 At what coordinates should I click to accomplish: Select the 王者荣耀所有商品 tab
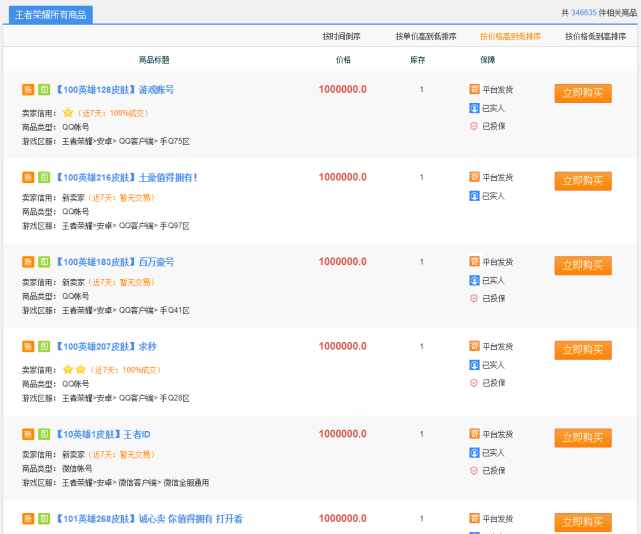point(52,14)
